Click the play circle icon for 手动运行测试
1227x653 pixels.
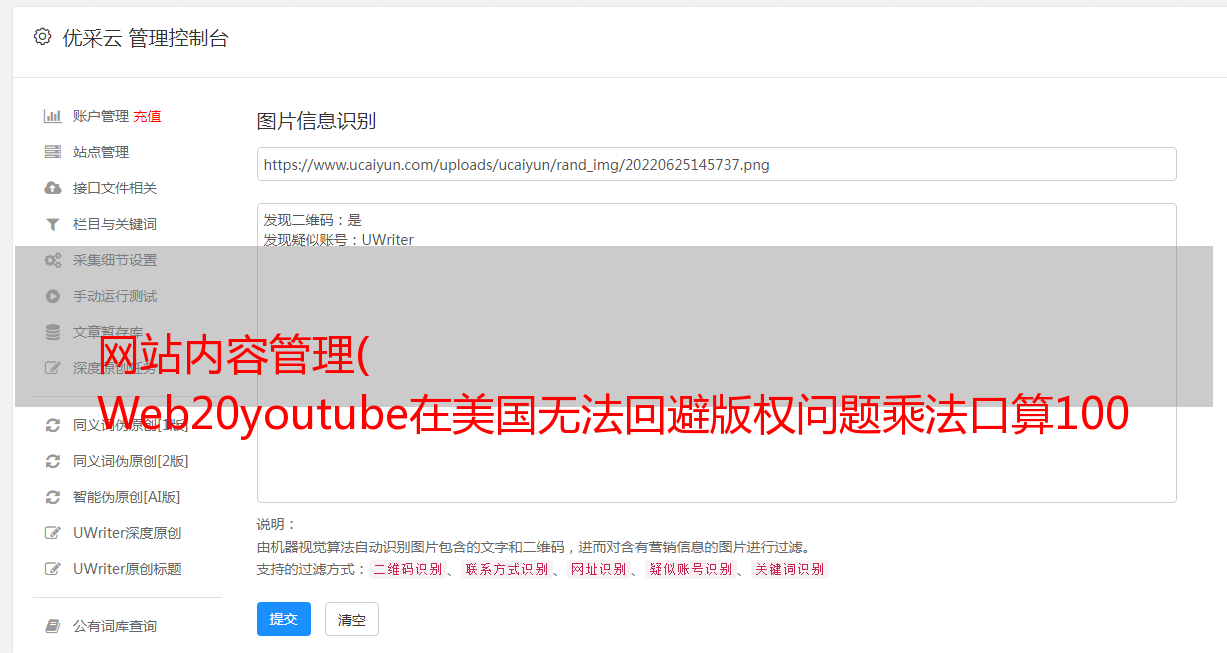click(x=53, y=296)
